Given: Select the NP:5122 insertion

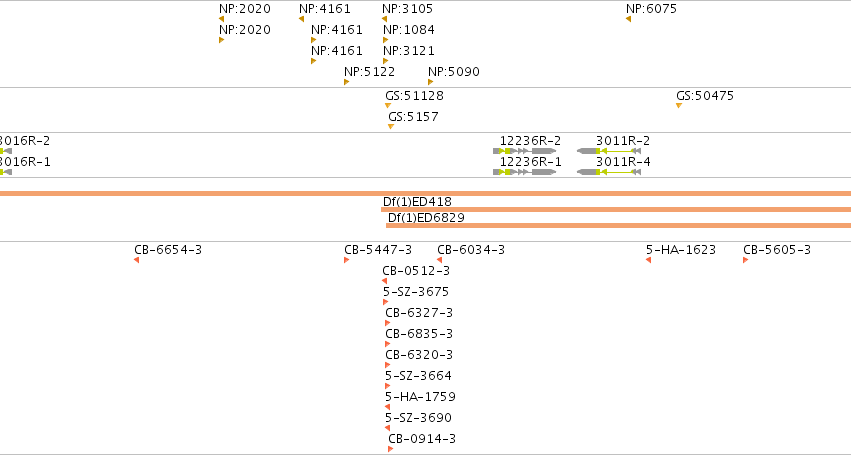Looking at the screenshot, I should coord(346,83).
